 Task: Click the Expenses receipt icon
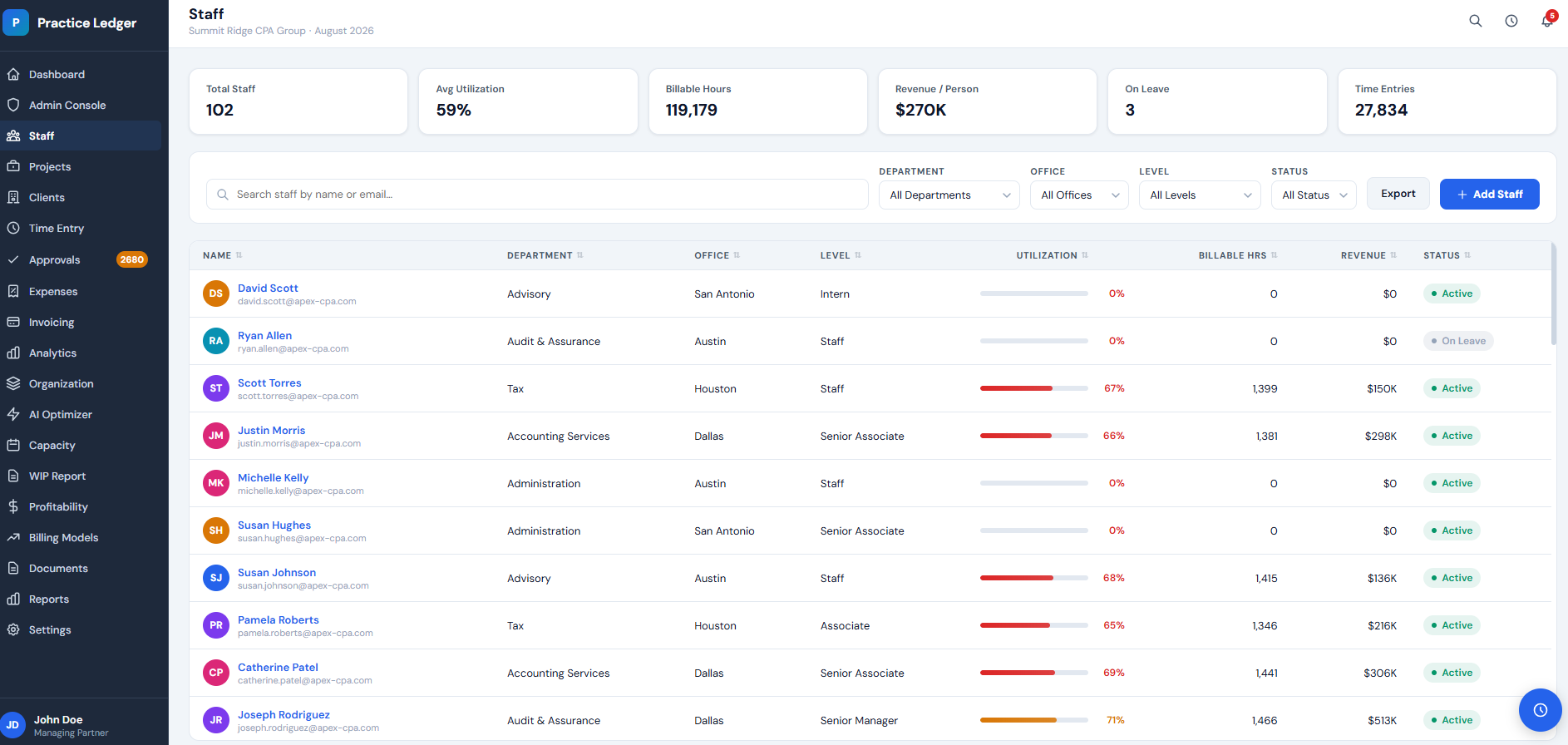[13, 291]
